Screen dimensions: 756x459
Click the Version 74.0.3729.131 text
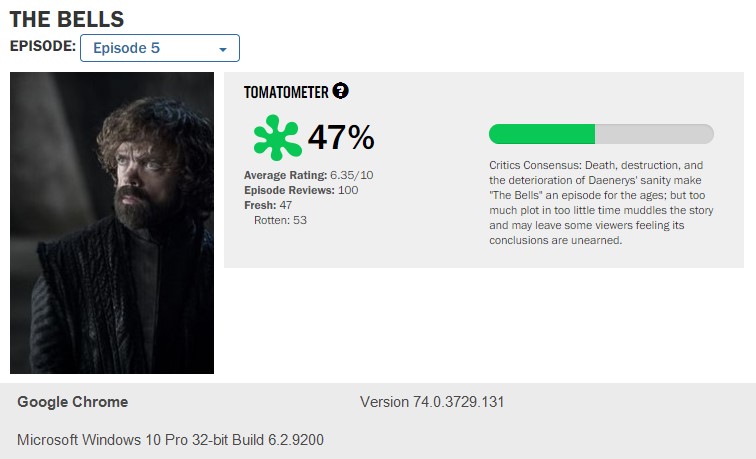coord(432,402)
